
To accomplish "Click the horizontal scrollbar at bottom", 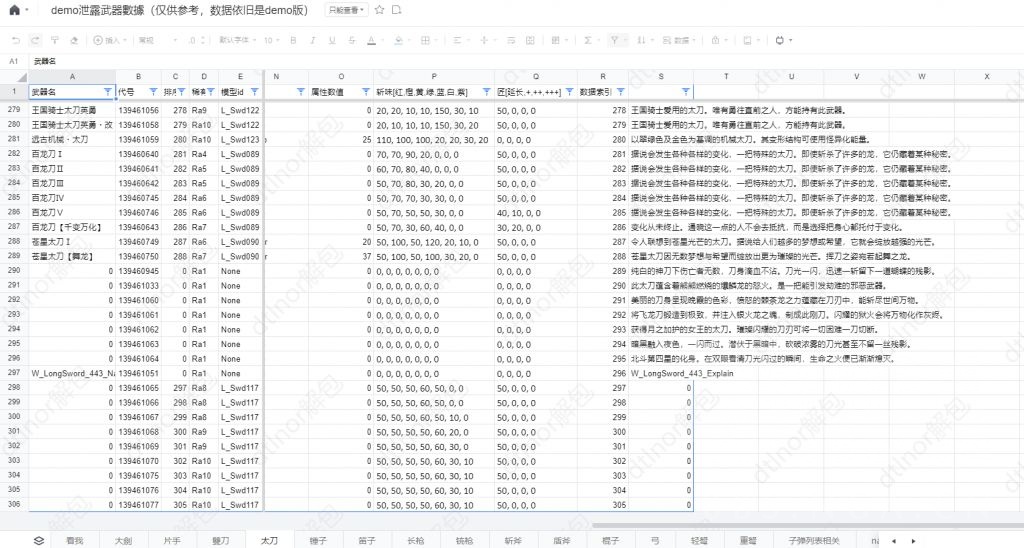I will coord(808,525).
